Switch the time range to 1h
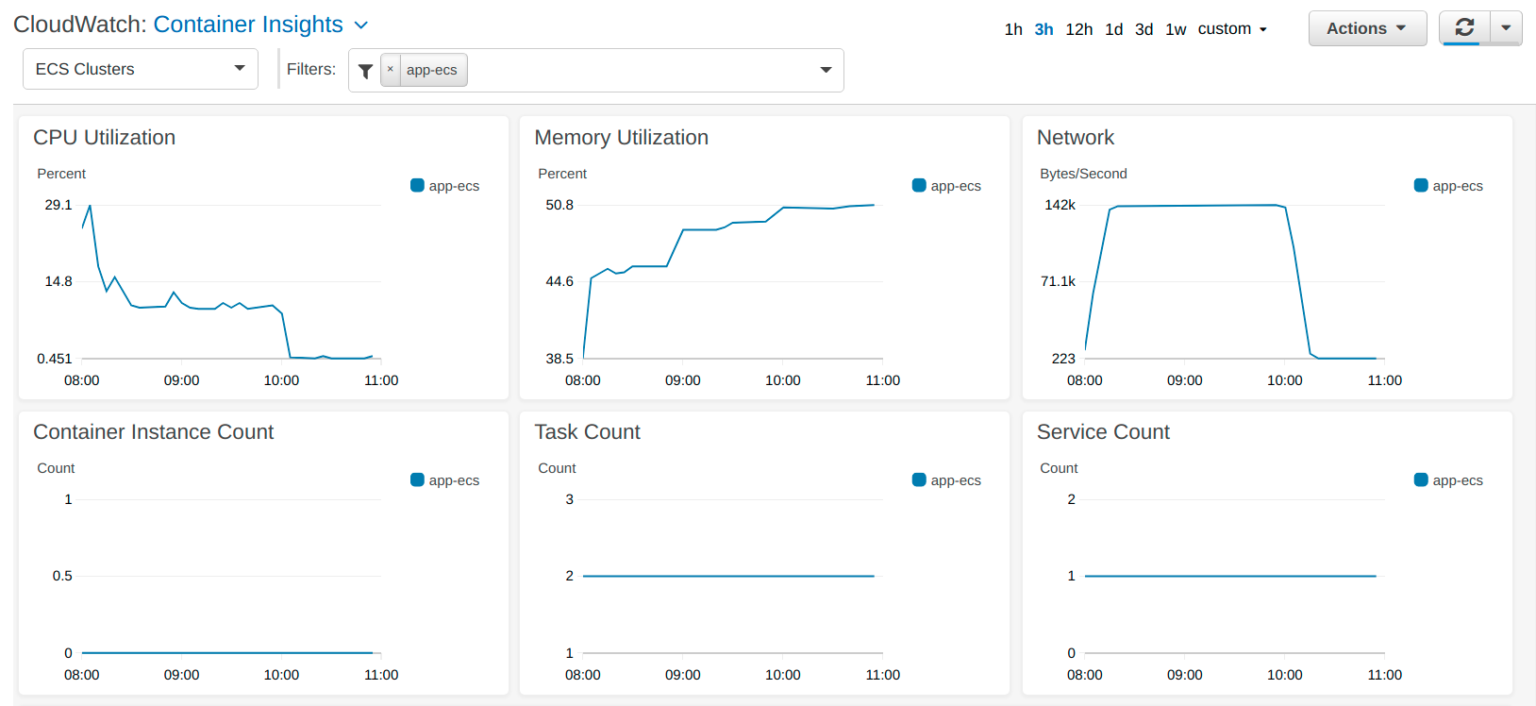The width and height of the screenshot is (1536, 706). 1013,29
